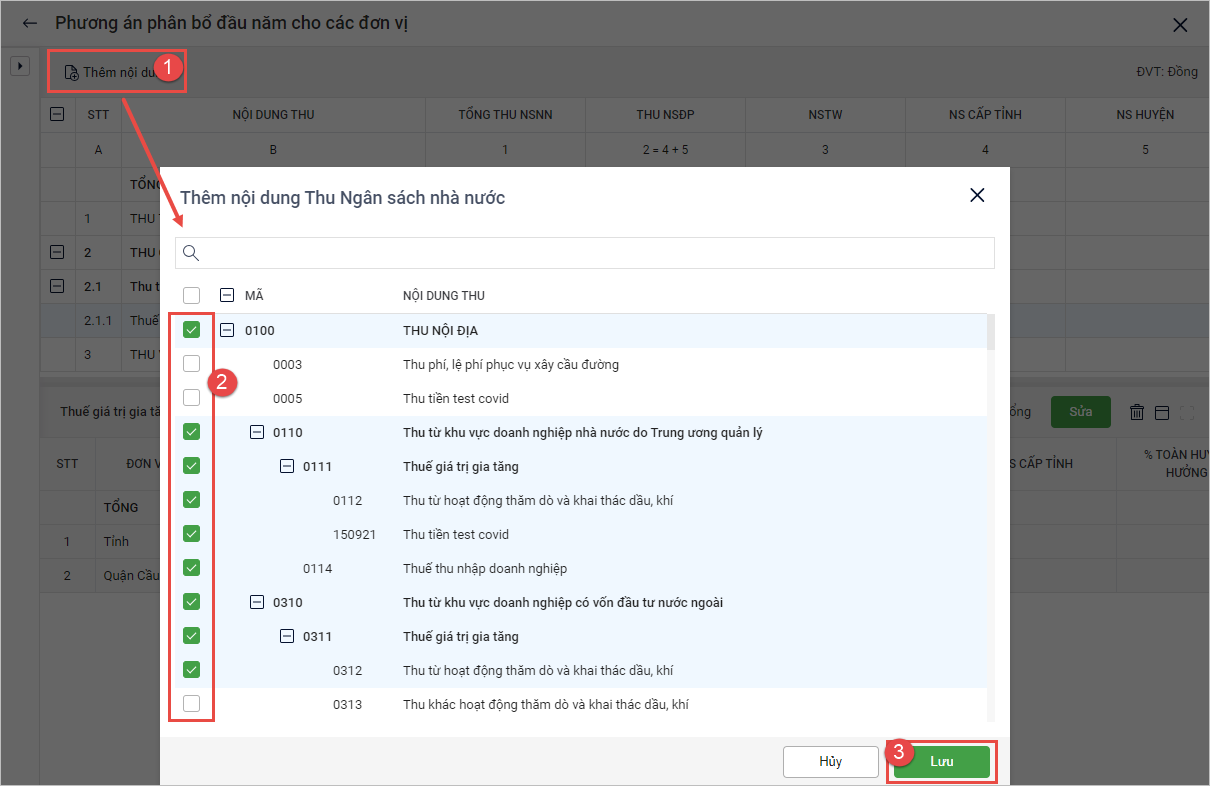Click the magnifier icon in the search field

(x=191, y=253)
